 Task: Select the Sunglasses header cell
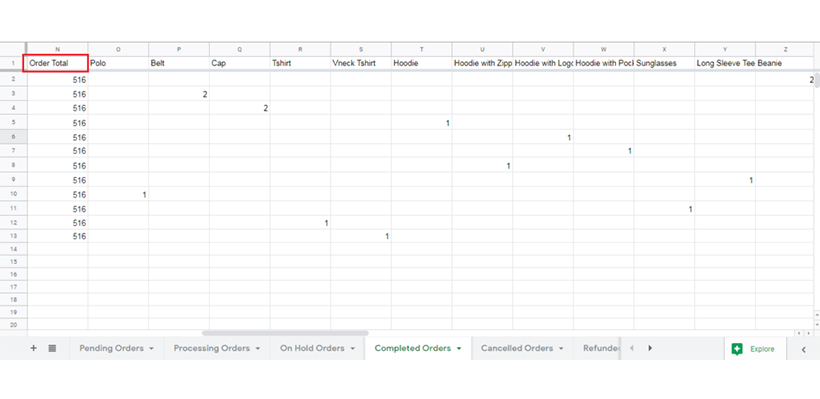[664, 63]
